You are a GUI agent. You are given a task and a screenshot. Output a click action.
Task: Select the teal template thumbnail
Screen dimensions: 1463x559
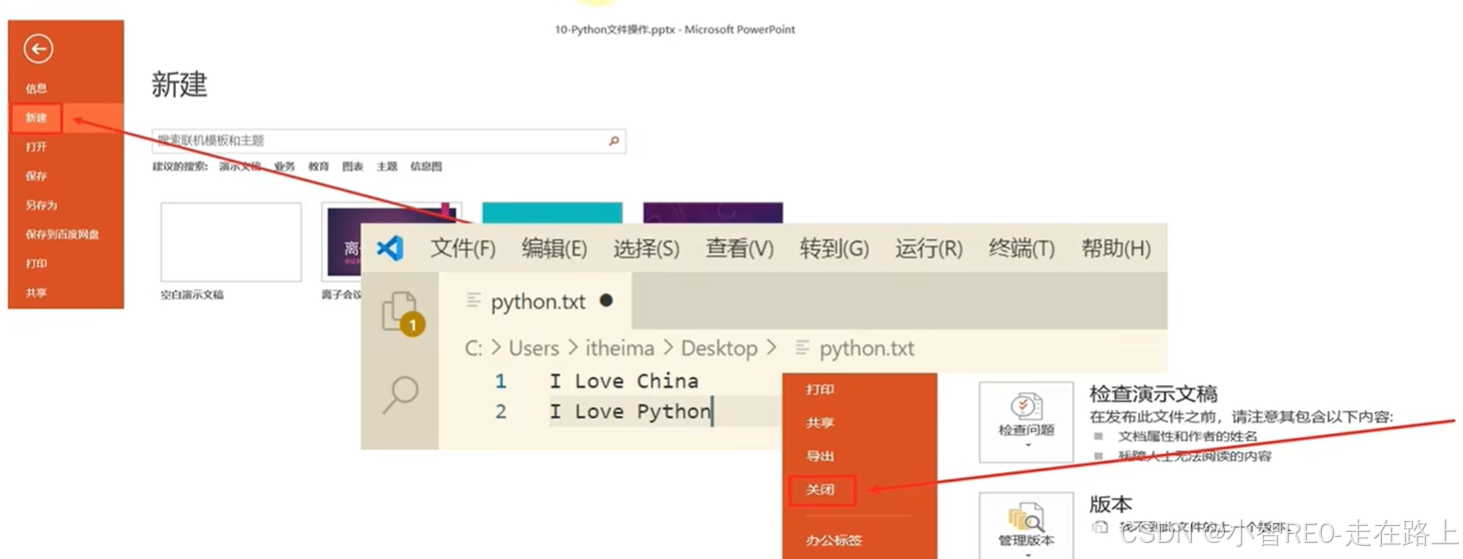pyautogui.click(x=552, y=212)
